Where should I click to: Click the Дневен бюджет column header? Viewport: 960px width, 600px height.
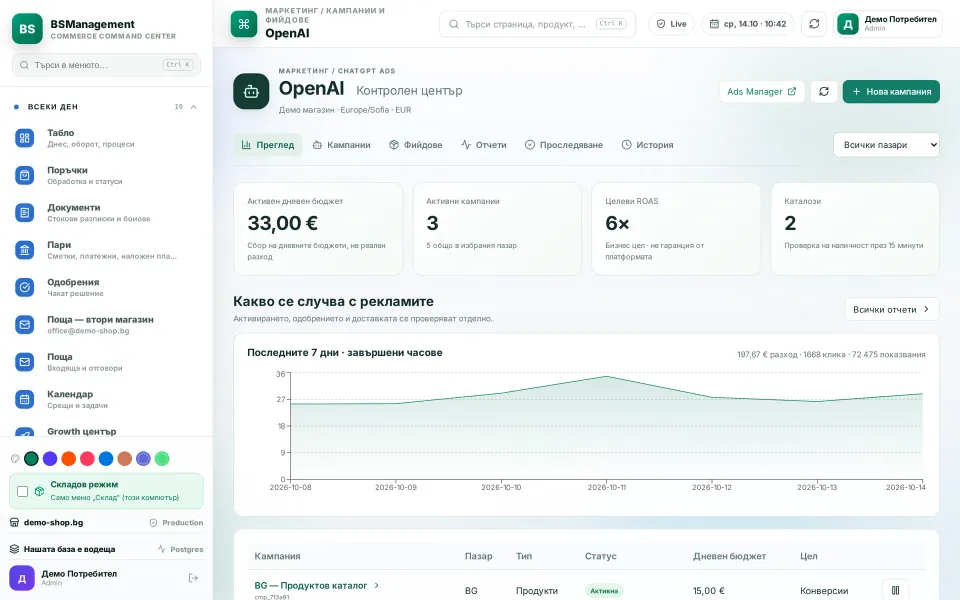pyautogui.click(x=729, y=556)
